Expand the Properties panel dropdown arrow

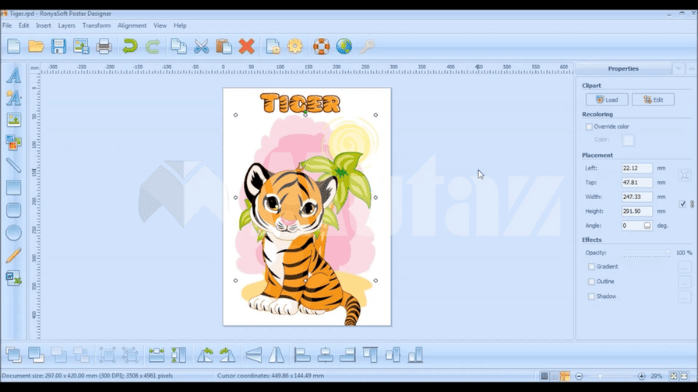tap(678, 69)
